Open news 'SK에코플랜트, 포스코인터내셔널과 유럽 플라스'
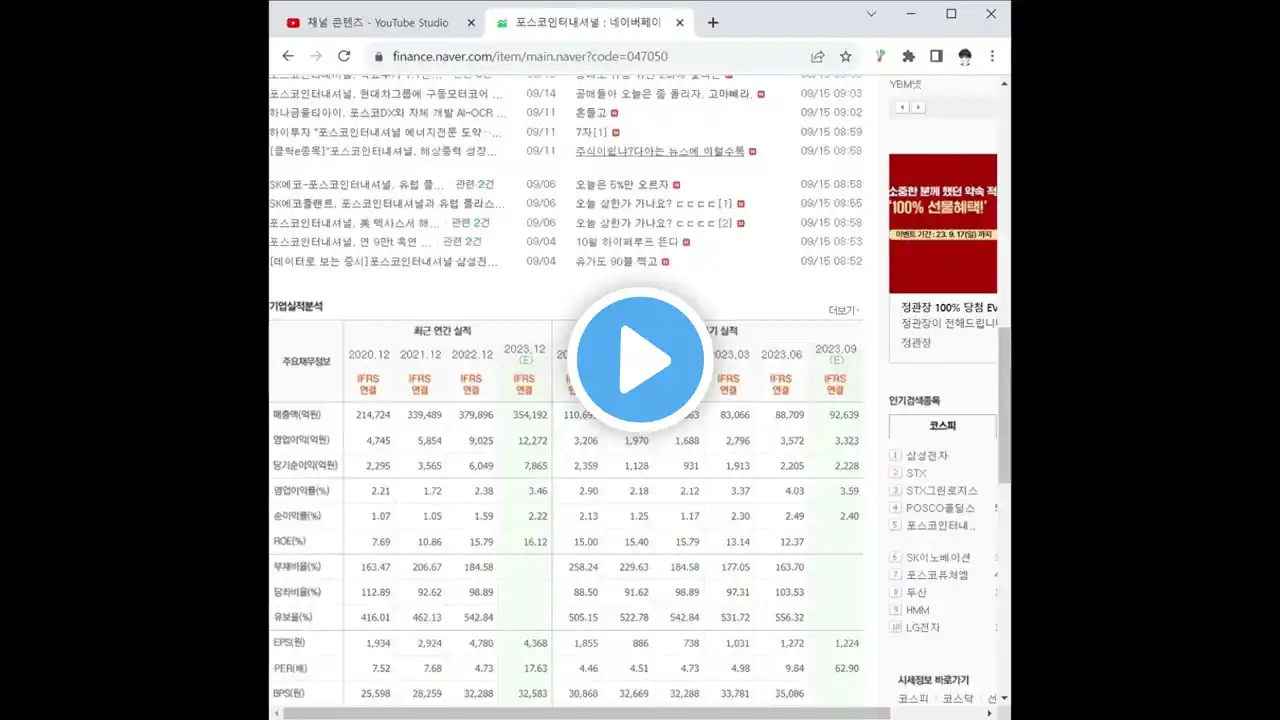This screenshot has width=1280, height=720. (x=386, y=204)
